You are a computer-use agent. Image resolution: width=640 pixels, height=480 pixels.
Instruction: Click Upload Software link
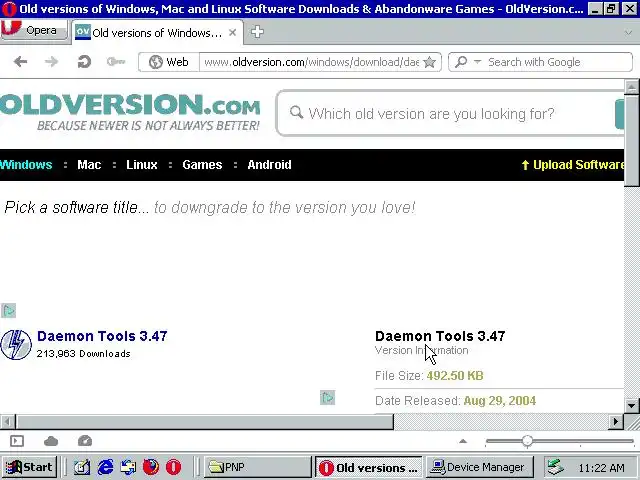point(573,165)
